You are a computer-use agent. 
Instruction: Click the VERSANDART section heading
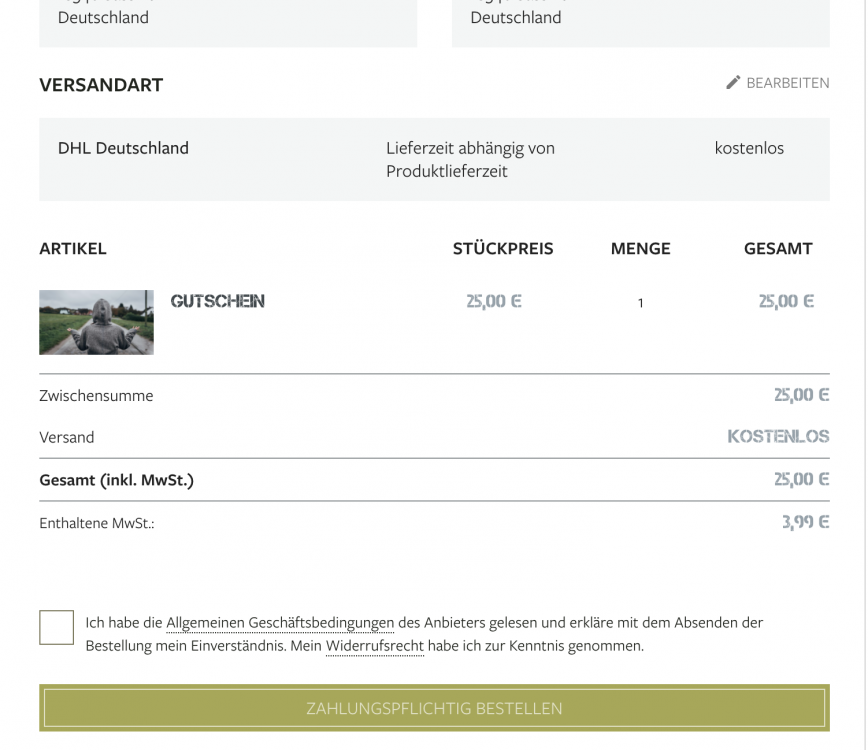(101, 85)
